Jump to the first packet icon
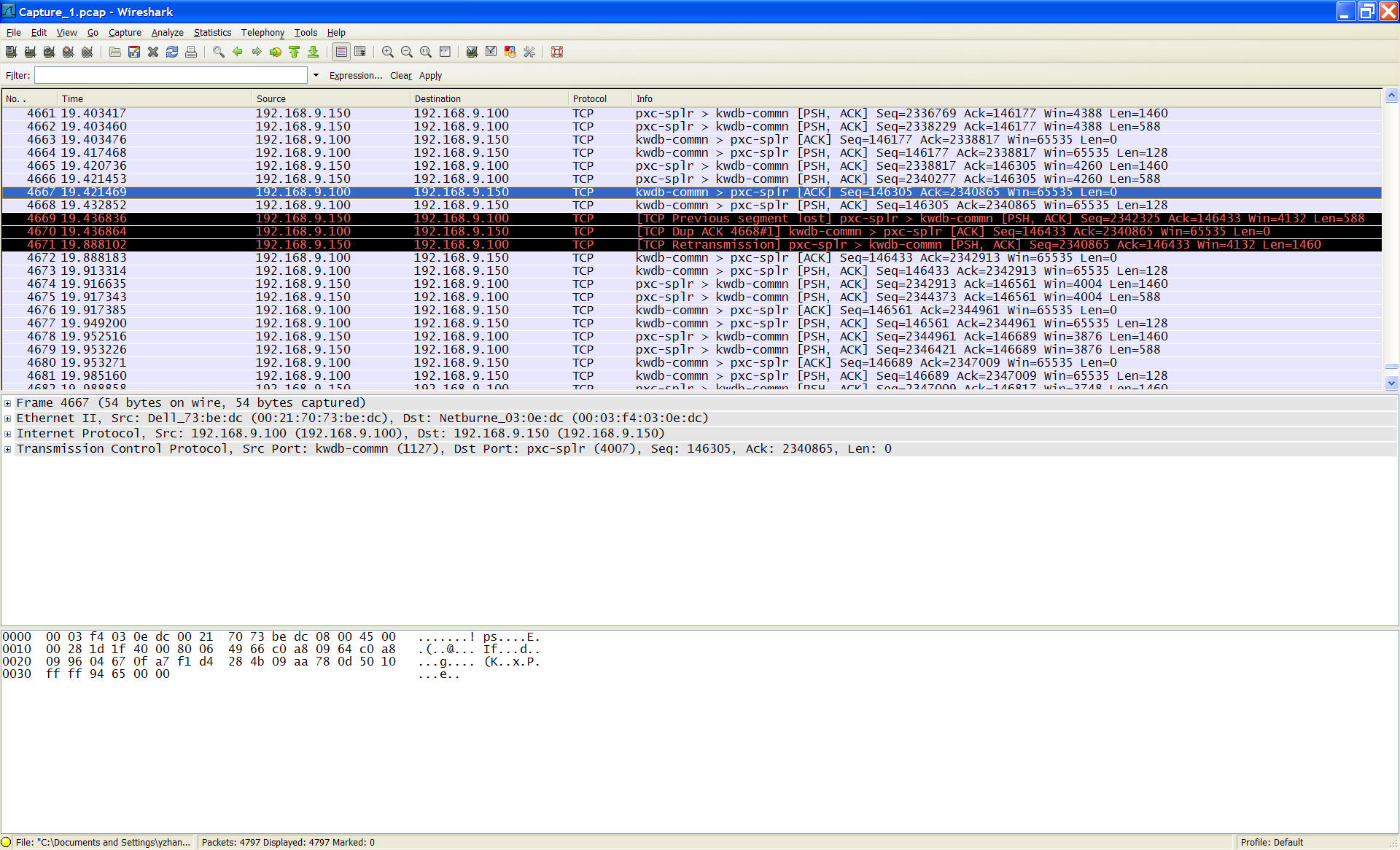 point(295,52)
